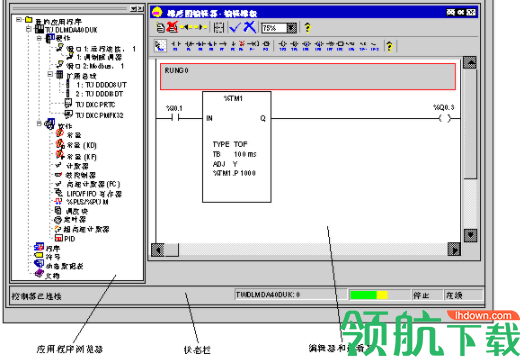The image size is (520, 363).
Task: Click the documentation purple book icon
Action: click(39, 273)
